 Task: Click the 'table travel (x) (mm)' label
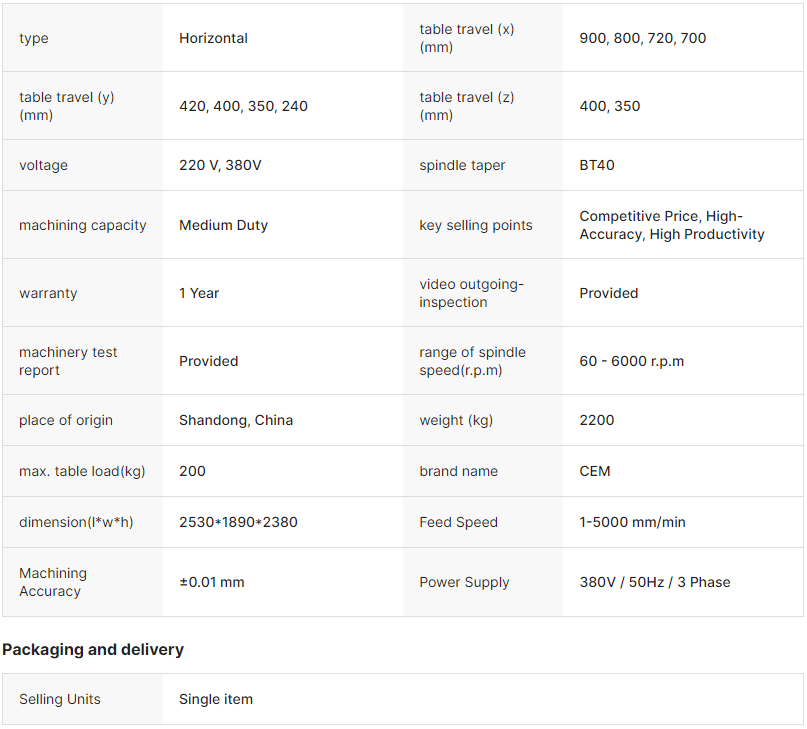click(x=467, y=38)
